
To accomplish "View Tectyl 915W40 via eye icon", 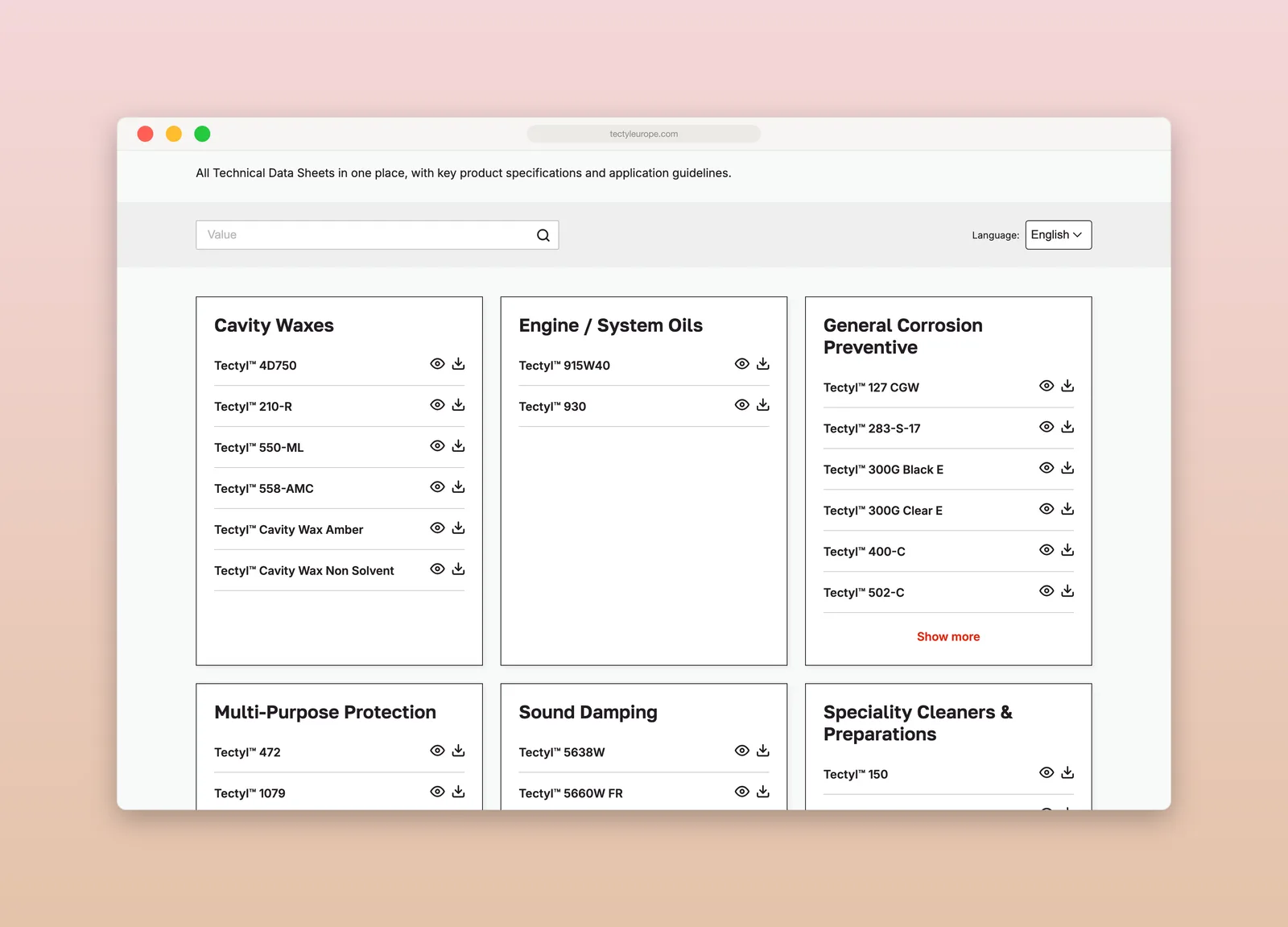I will click(x=742, y=364).
